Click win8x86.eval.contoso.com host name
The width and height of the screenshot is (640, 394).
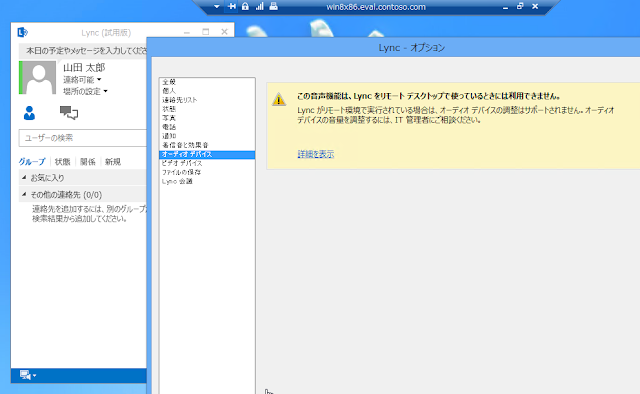coord(376,7)
